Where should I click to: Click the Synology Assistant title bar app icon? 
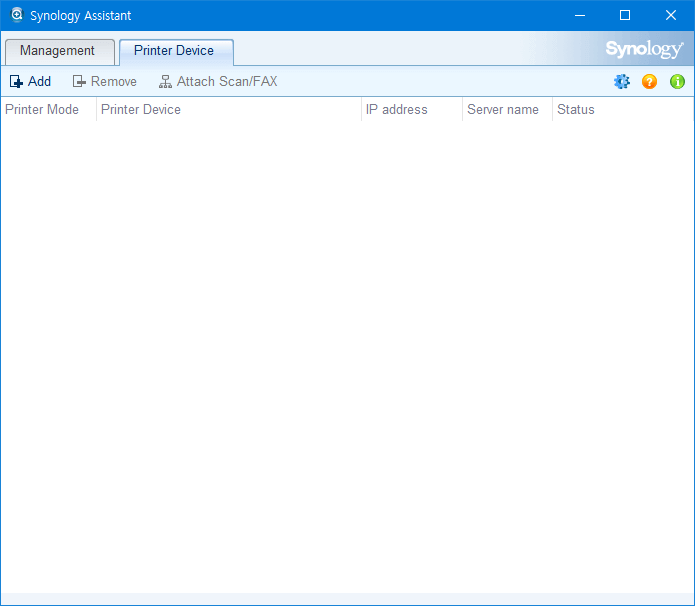click(16, 15)
